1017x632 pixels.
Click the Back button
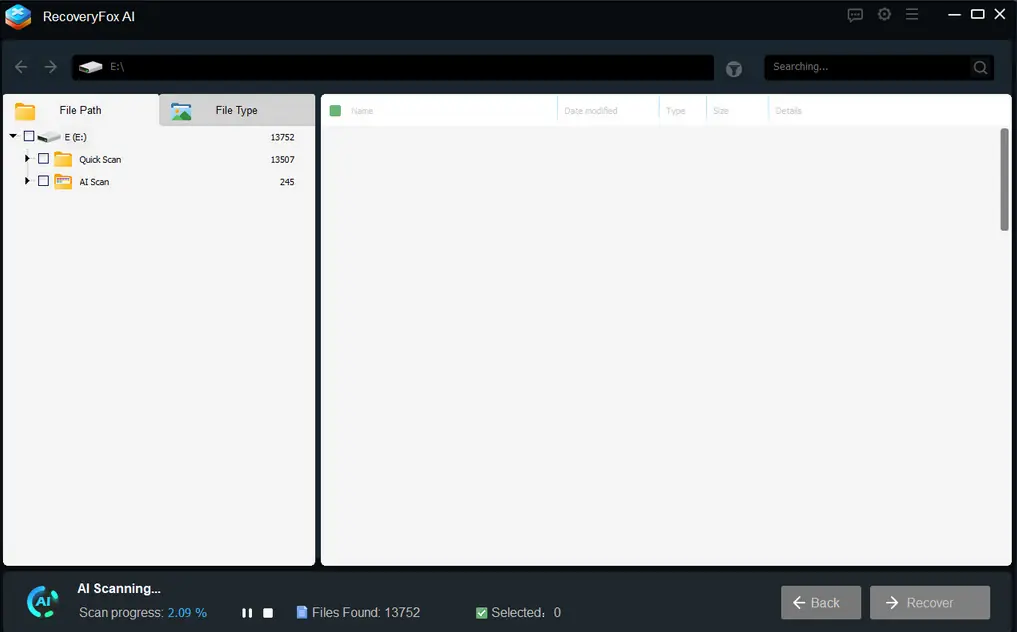point(820,603)
